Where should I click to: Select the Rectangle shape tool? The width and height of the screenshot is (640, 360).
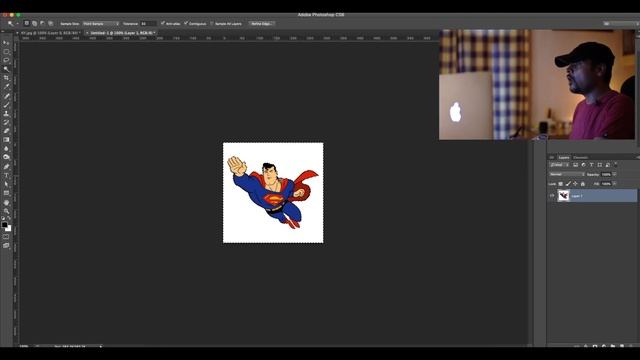[6, 193]
